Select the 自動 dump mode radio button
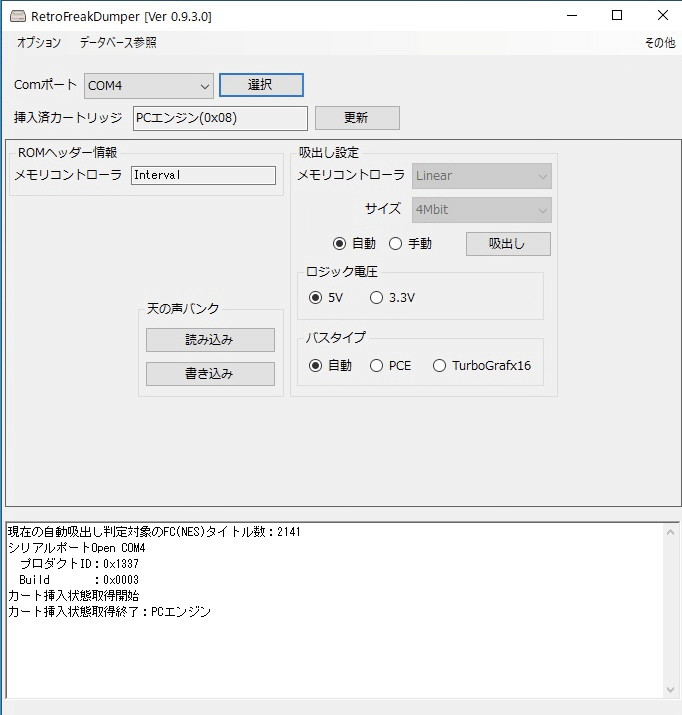 click(339, 244)
